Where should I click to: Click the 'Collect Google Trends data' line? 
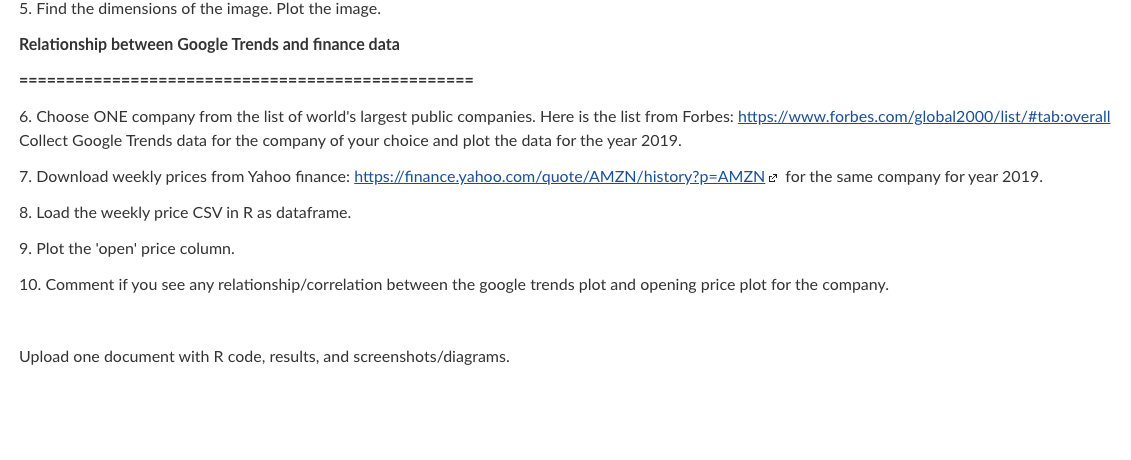pyautogui.click(x=351, y=141)
